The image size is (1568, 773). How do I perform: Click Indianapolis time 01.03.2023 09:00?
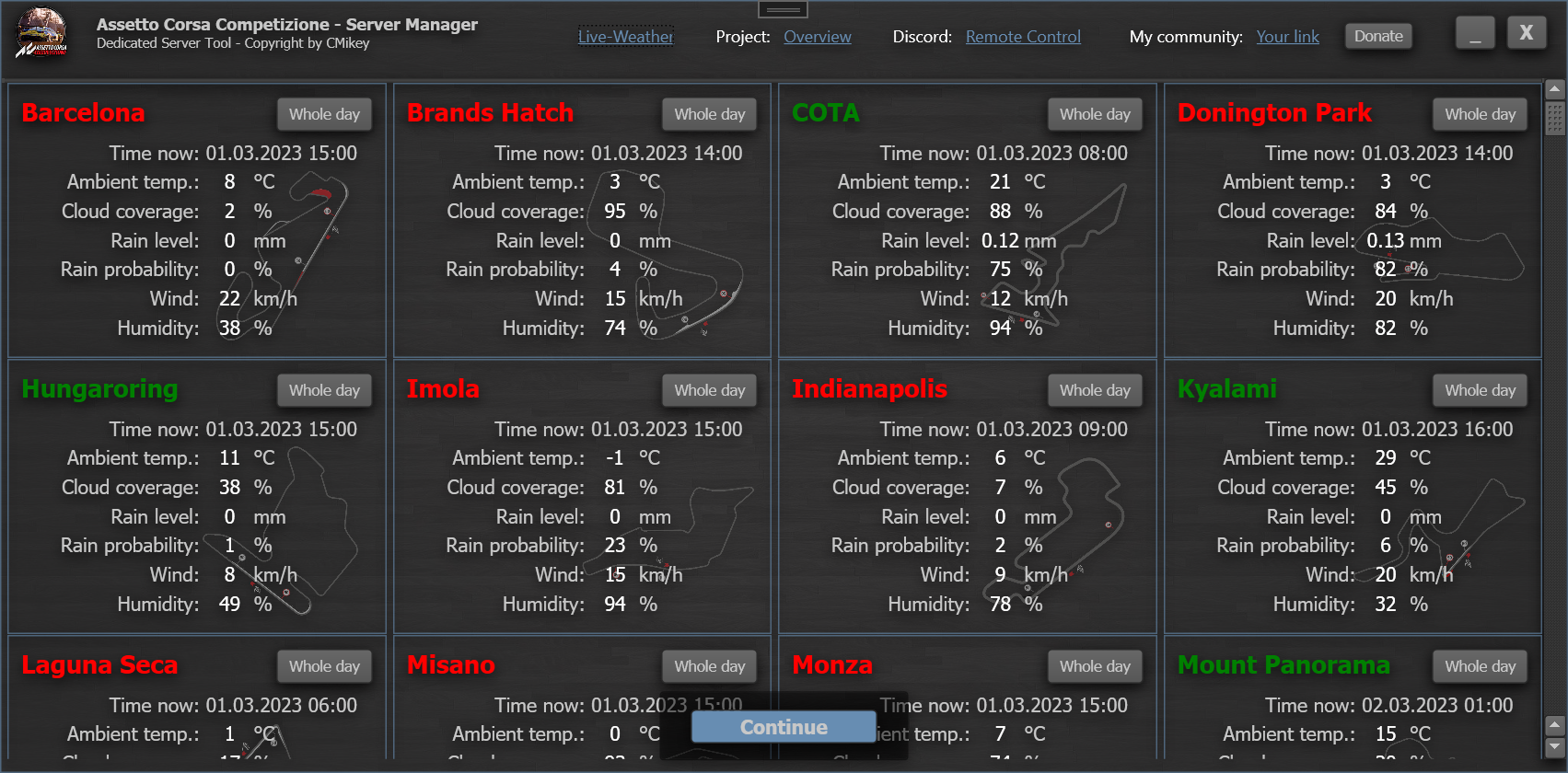tap(1051, 429)
